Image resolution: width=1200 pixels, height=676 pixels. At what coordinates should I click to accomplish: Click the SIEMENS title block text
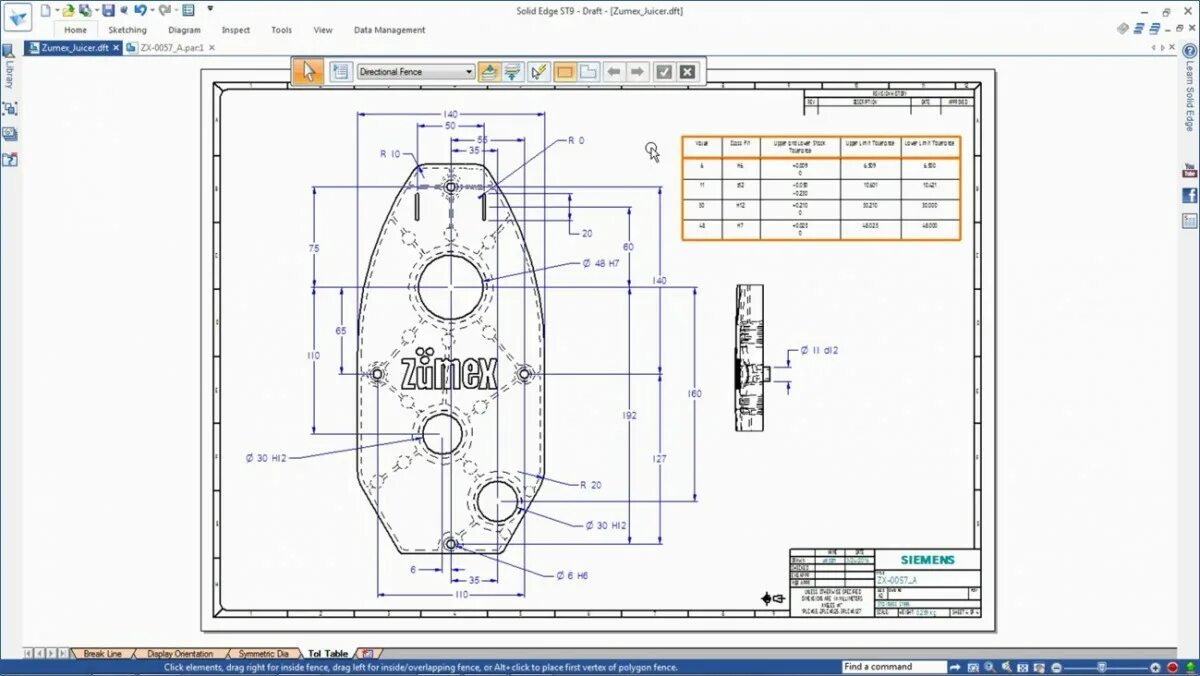pos(927,560)
